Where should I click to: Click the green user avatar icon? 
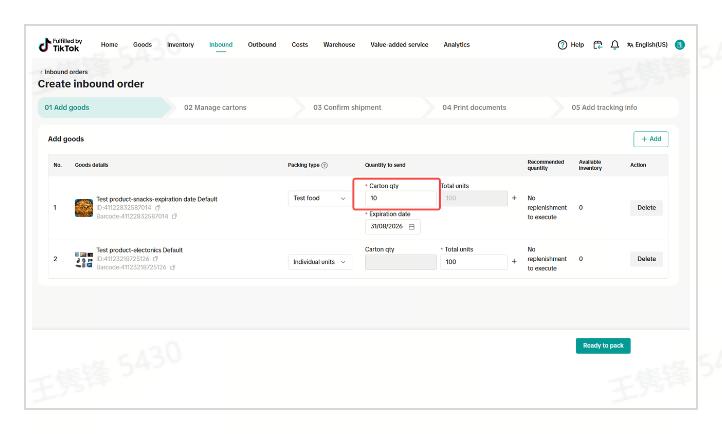click(x=680, y=45)
